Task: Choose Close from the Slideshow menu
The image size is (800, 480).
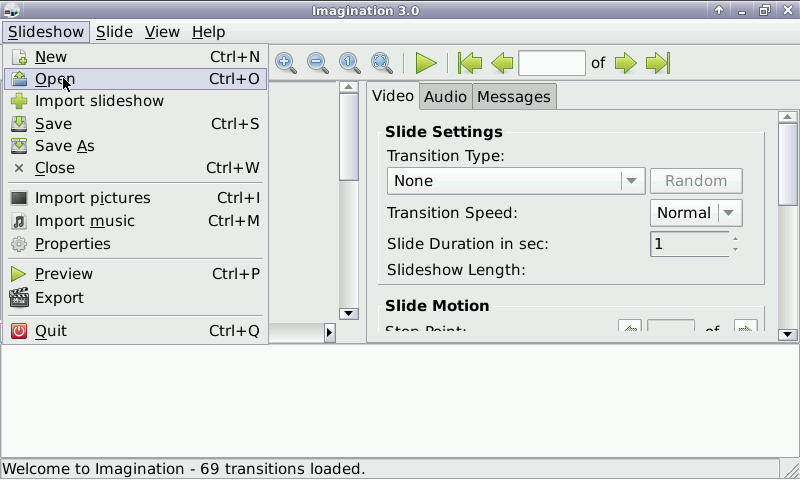Action: pos(135,168)
